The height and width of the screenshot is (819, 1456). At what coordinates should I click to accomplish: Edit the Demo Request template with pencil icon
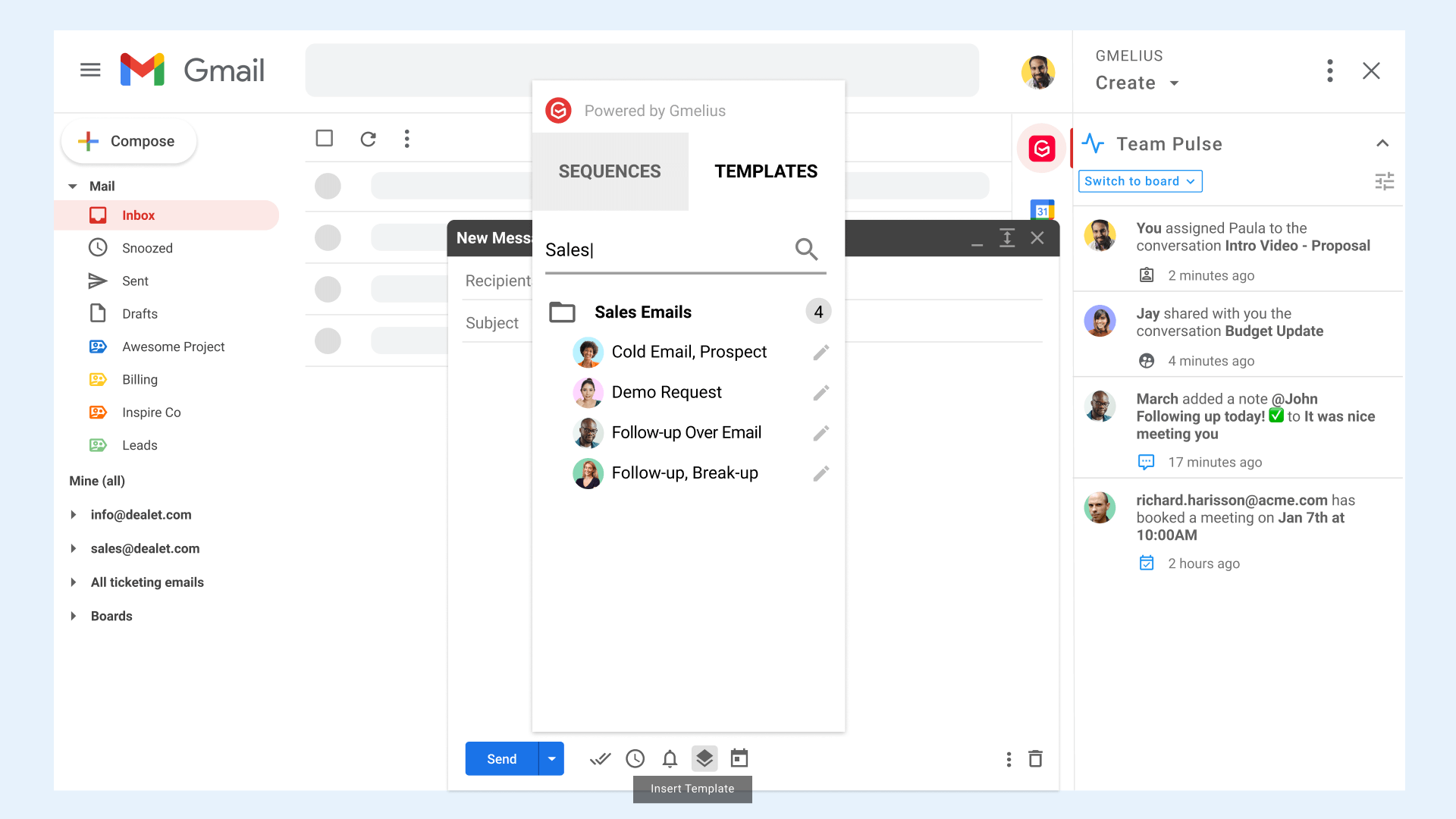tap(821, 393)
